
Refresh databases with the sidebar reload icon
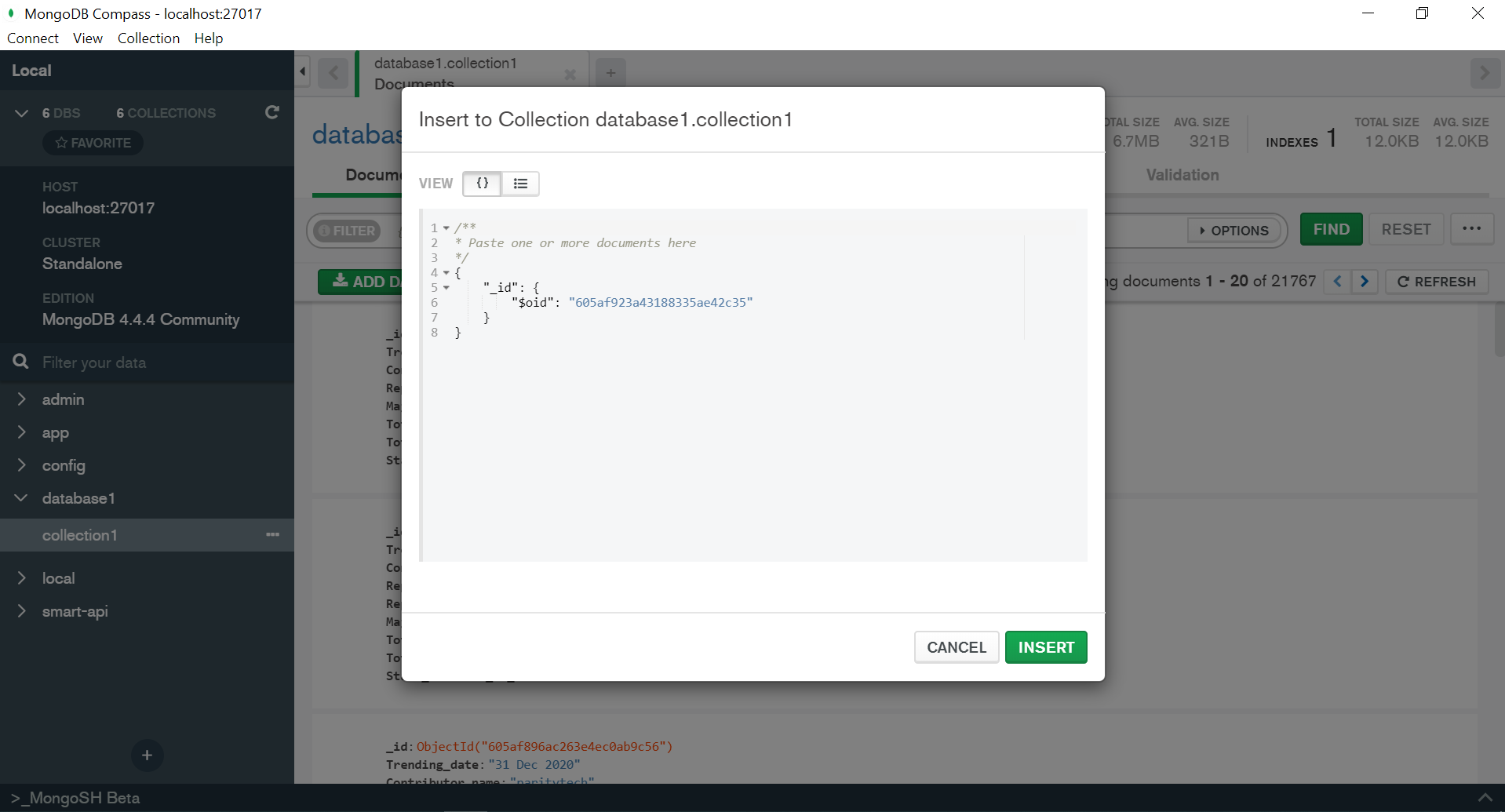[272, 112]
